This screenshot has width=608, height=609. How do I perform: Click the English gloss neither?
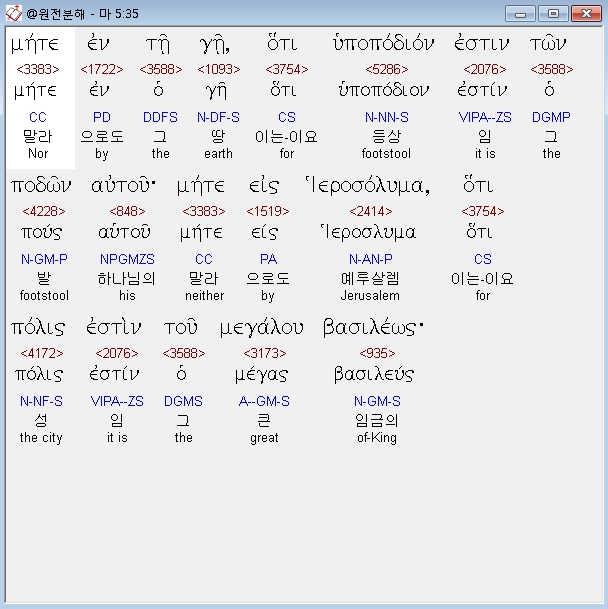pyautogui.click(x=205, y=296)
